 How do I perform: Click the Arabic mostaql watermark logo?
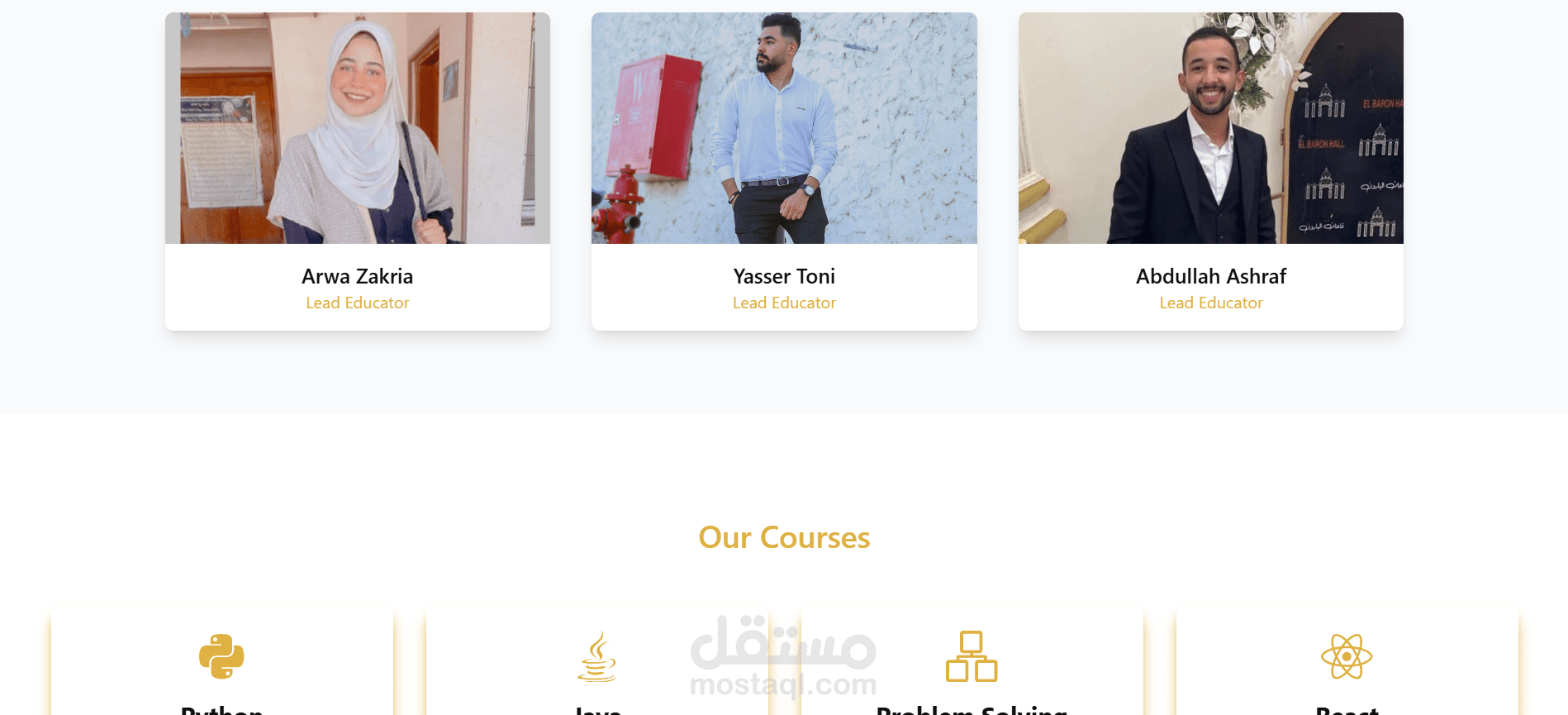coord(783,642)
